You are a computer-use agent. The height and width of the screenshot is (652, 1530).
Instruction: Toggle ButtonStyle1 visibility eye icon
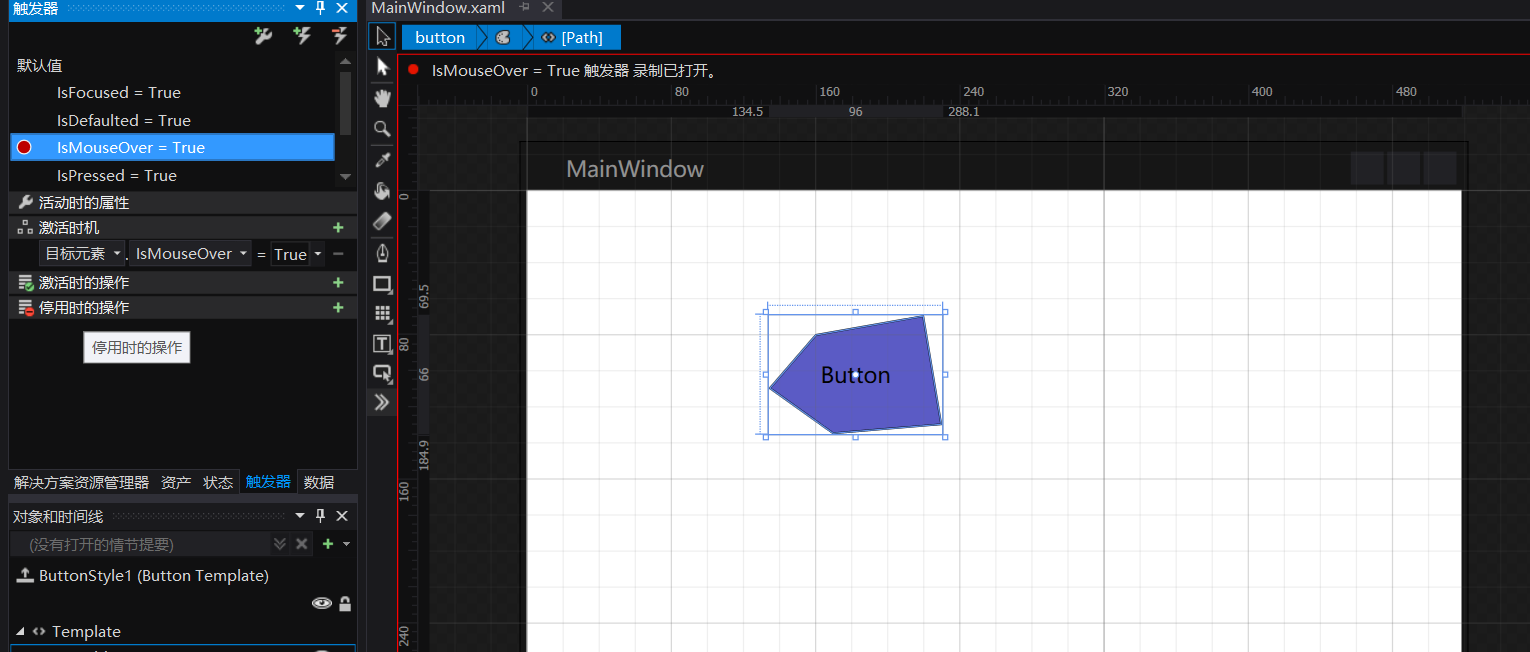point(322,603)
